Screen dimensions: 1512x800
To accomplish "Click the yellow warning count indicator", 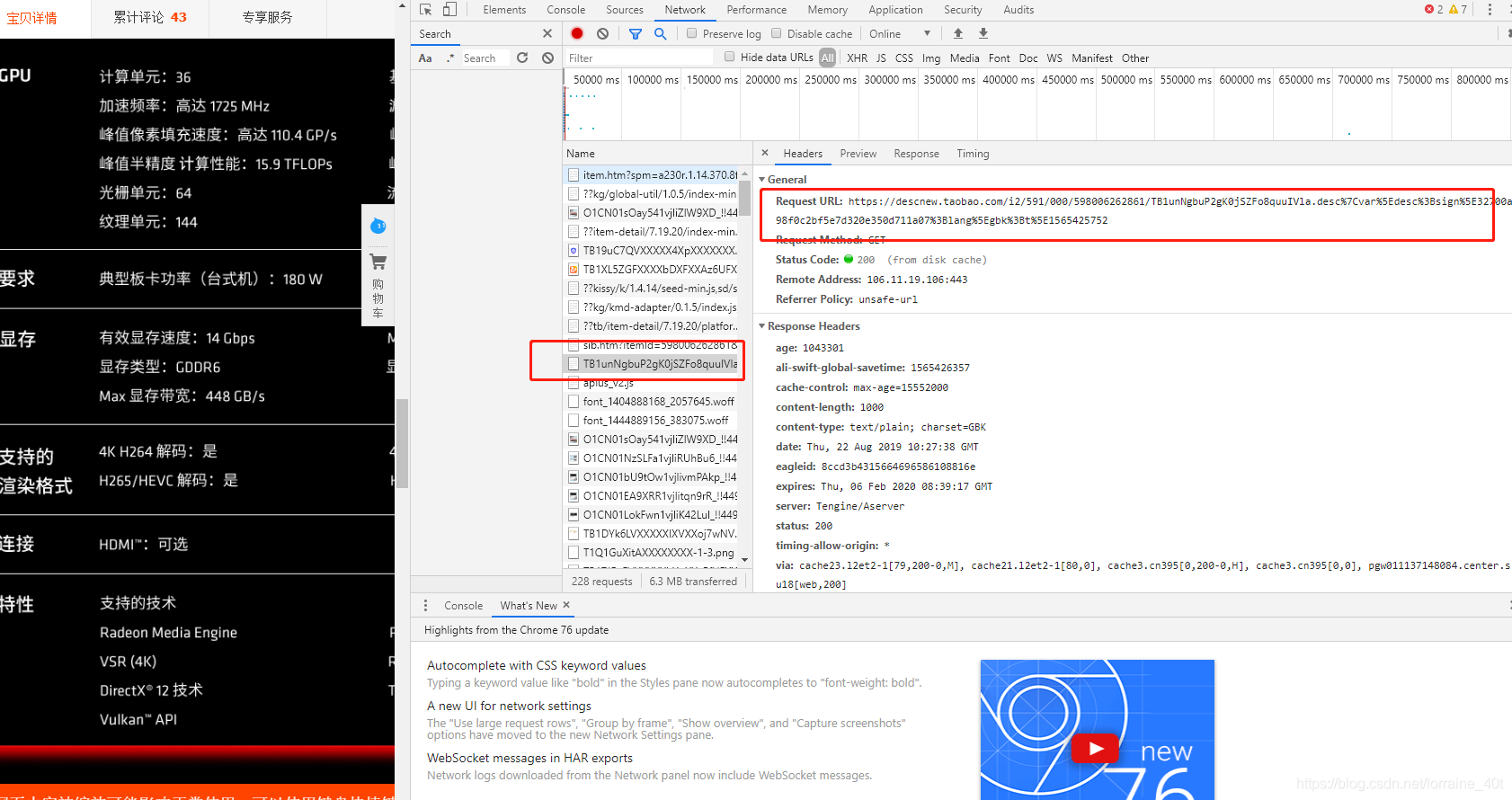I will click(1458, 9).
